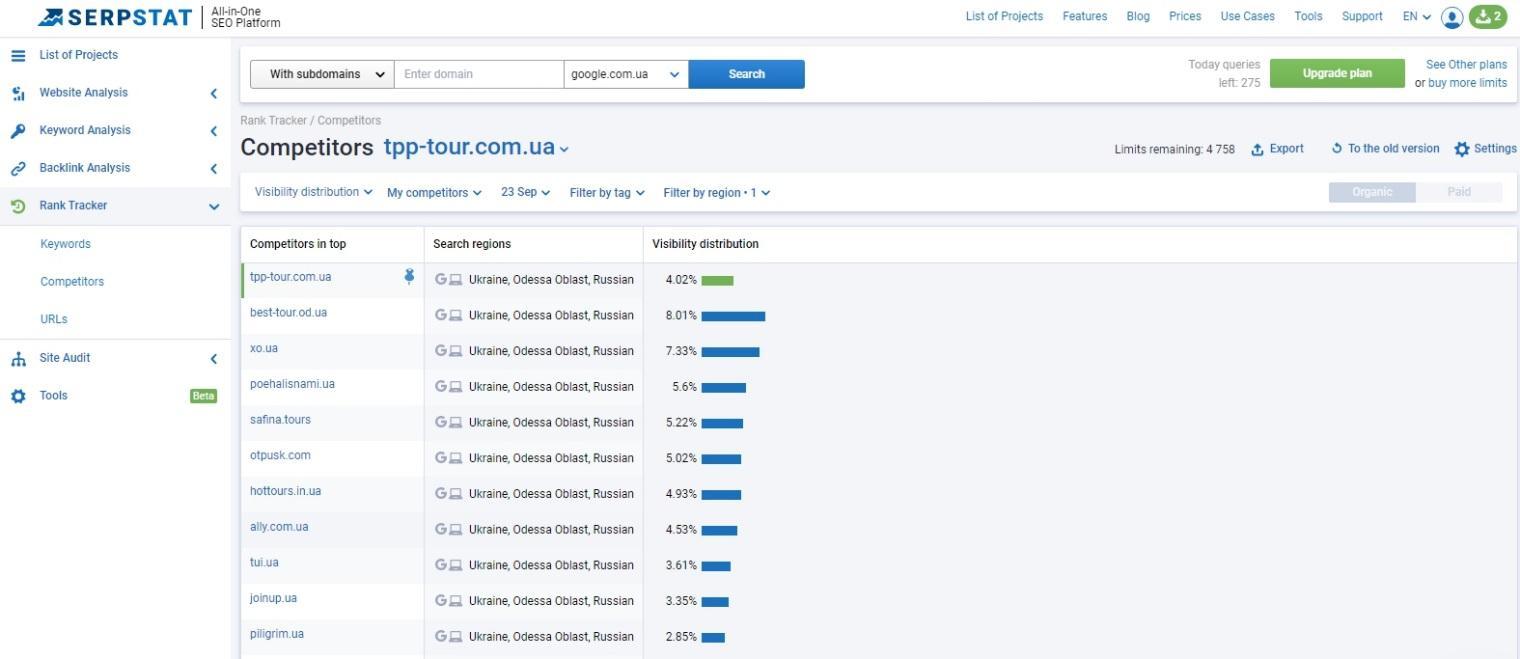Open the EN language dropdown
Viewport: 1520px width, 659px height.
tap(1417, 17)
